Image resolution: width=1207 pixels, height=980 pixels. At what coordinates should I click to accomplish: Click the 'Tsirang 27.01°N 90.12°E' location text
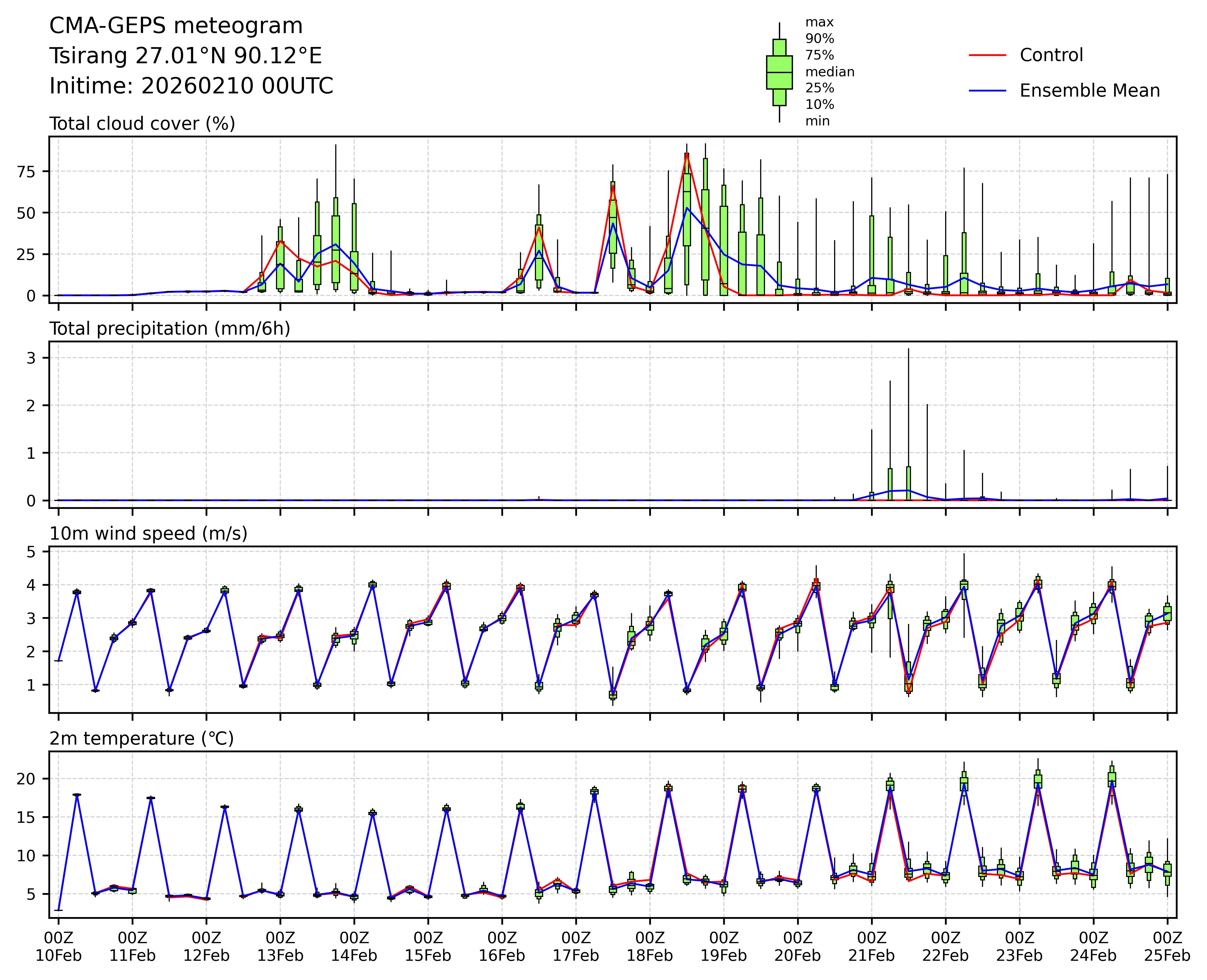[x=186, y=56]
